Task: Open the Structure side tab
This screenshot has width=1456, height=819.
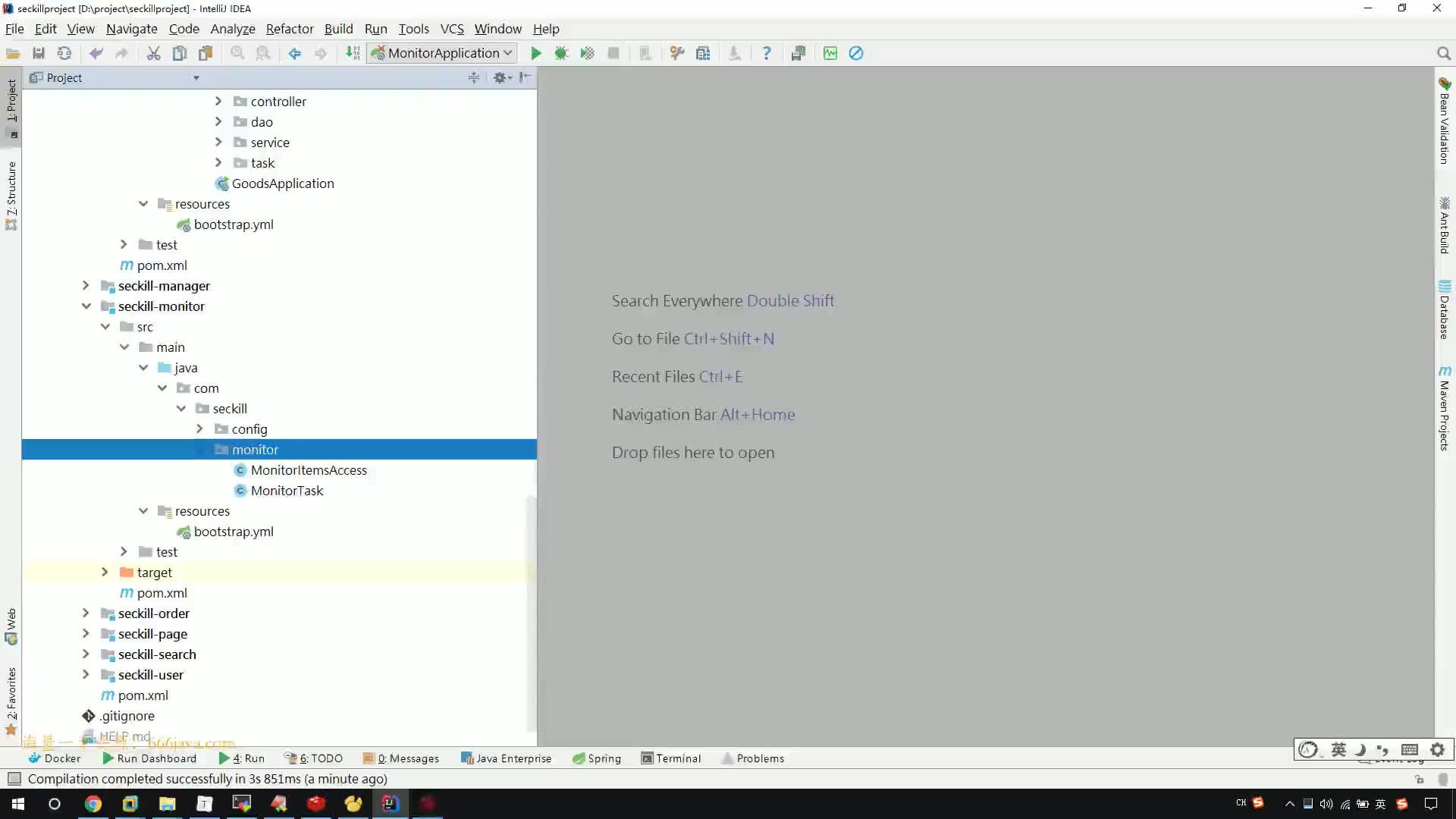Action: tap(11, 196)
